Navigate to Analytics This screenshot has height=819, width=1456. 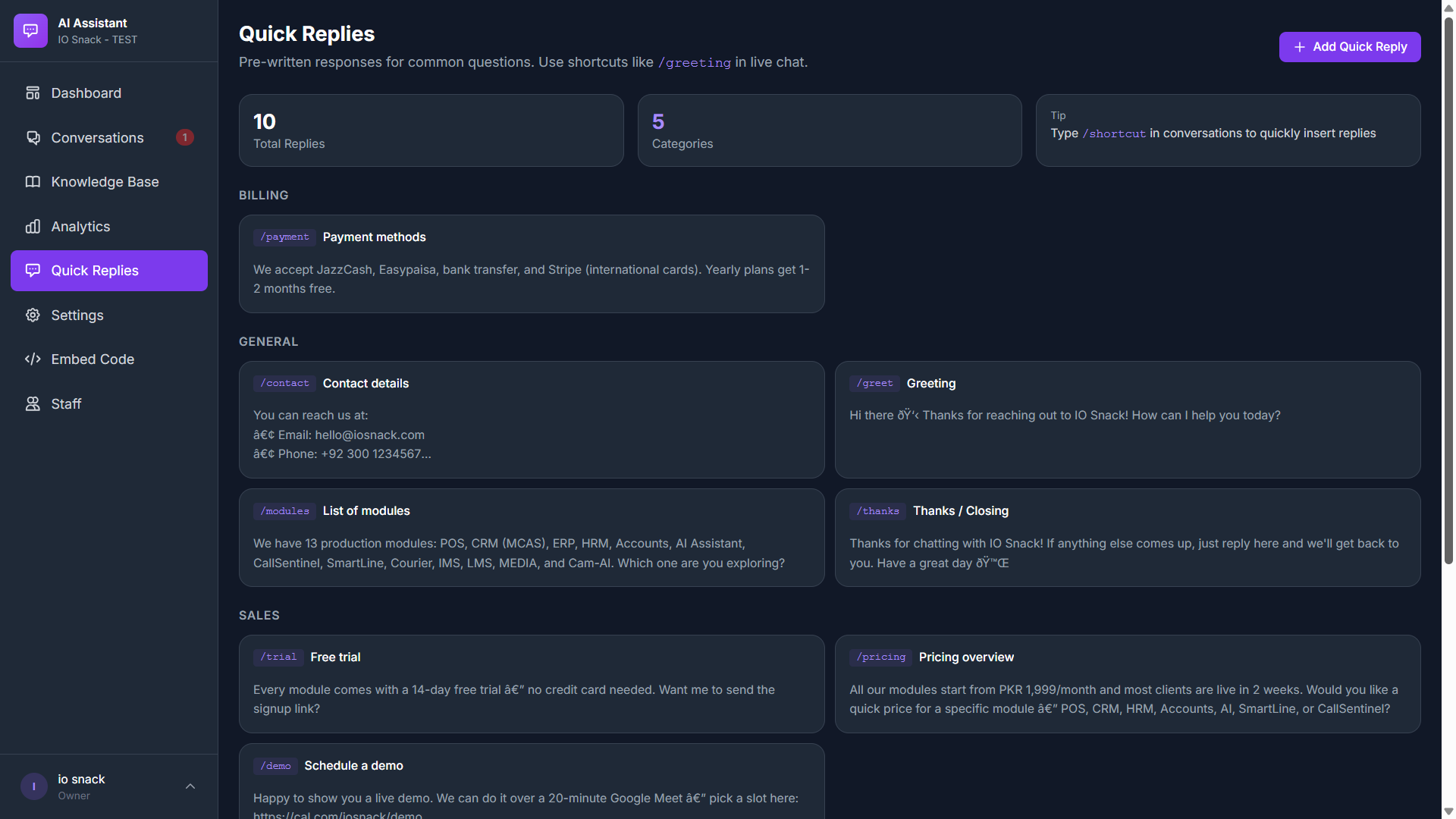click(109, 227)
